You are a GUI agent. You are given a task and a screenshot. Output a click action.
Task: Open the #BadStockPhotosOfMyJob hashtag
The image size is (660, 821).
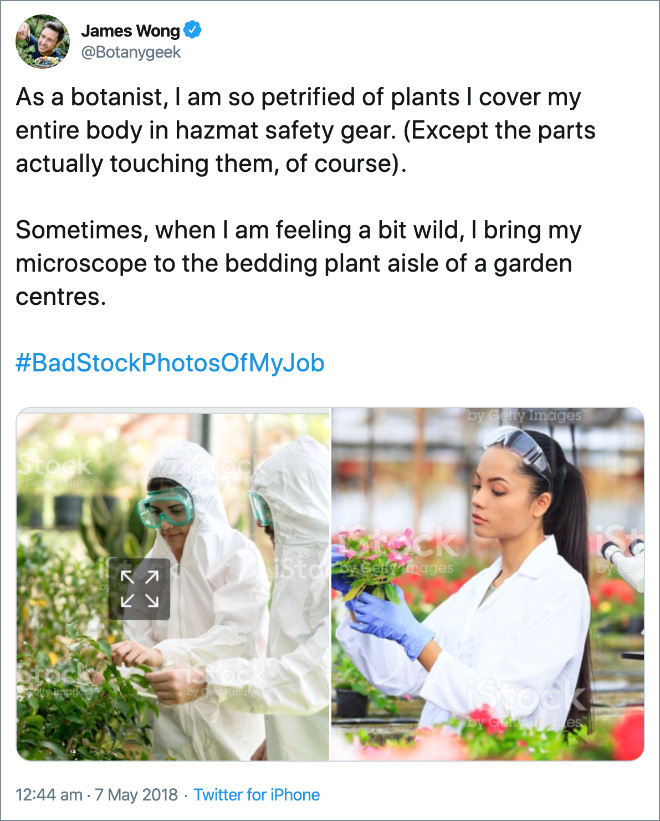click(170, 362)
